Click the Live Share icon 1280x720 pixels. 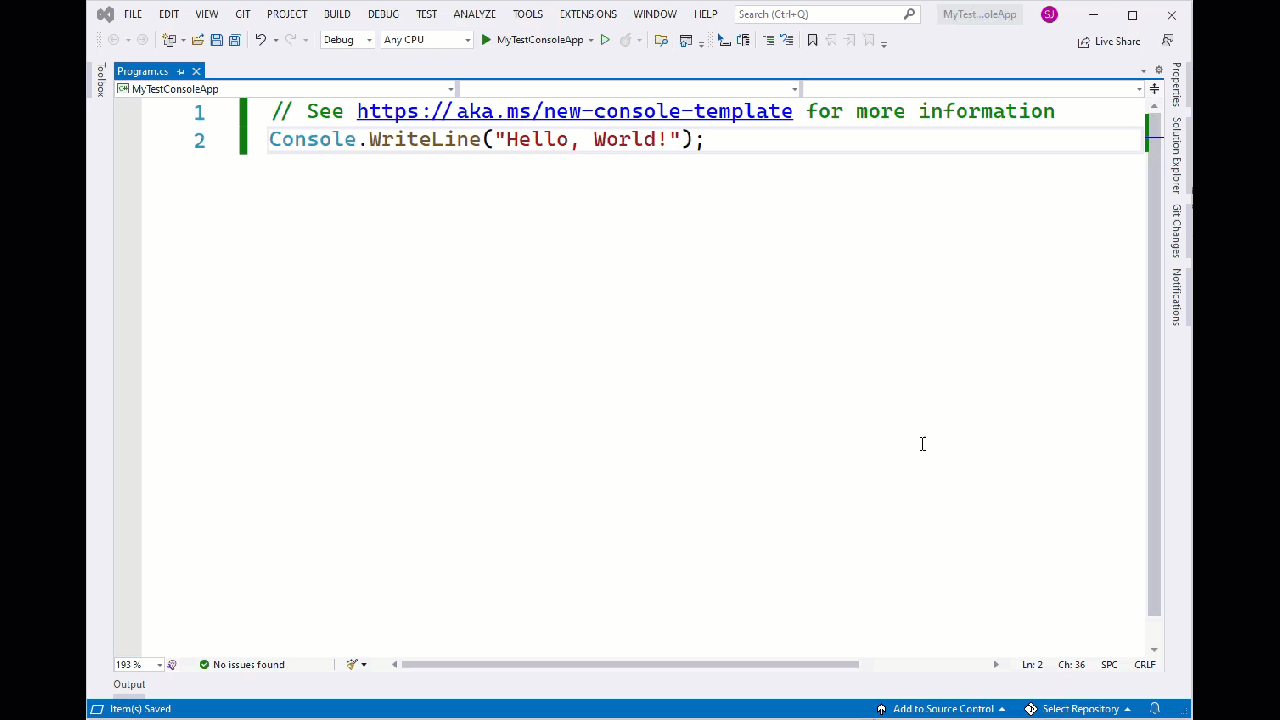[1084, 41]
